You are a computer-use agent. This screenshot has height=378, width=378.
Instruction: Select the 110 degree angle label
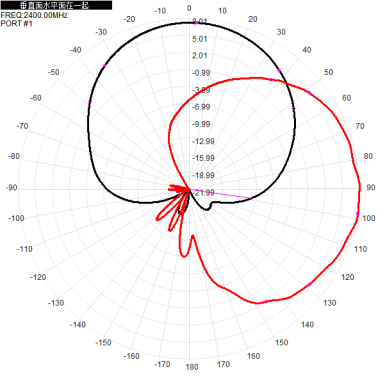coord(360,249)
